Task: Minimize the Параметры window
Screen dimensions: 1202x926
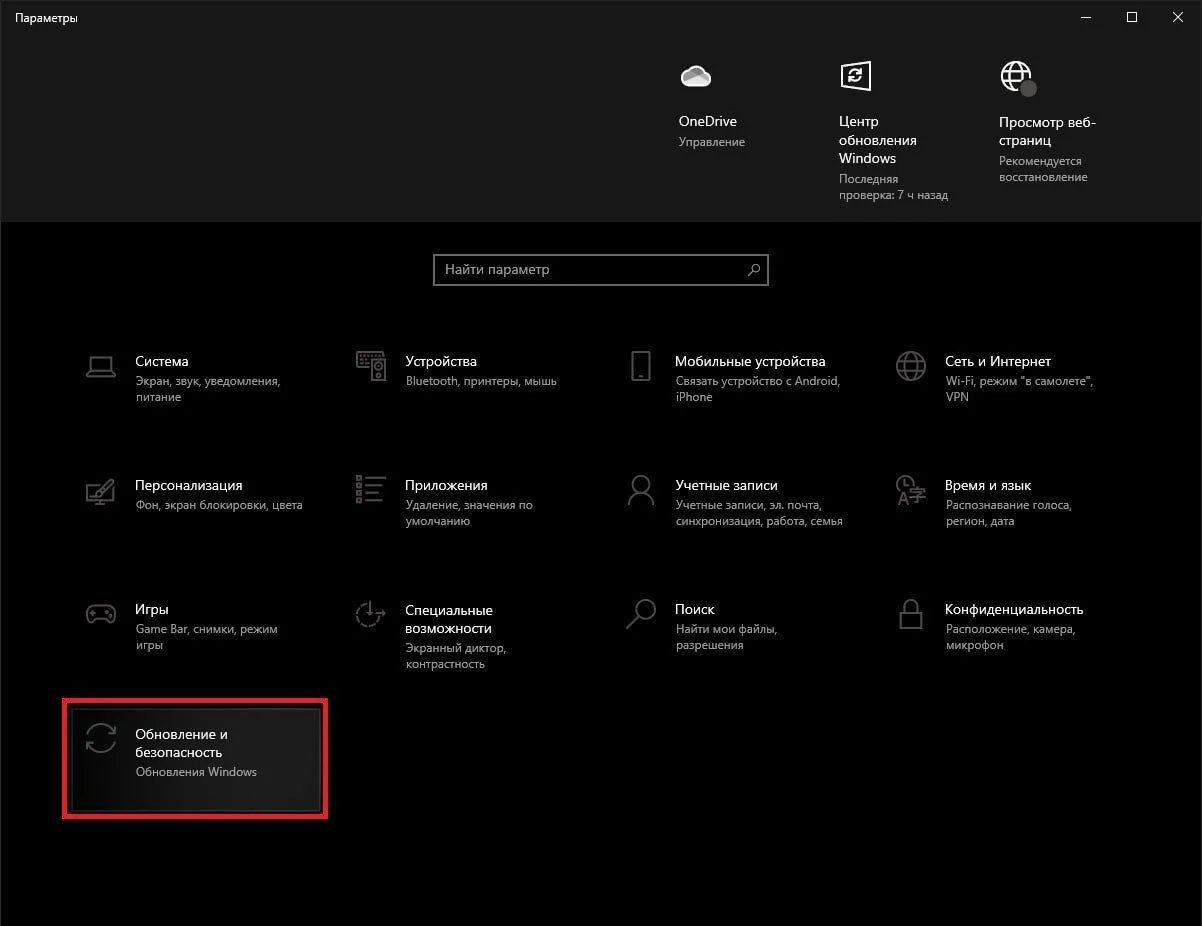Action: tap(1086, 17)
